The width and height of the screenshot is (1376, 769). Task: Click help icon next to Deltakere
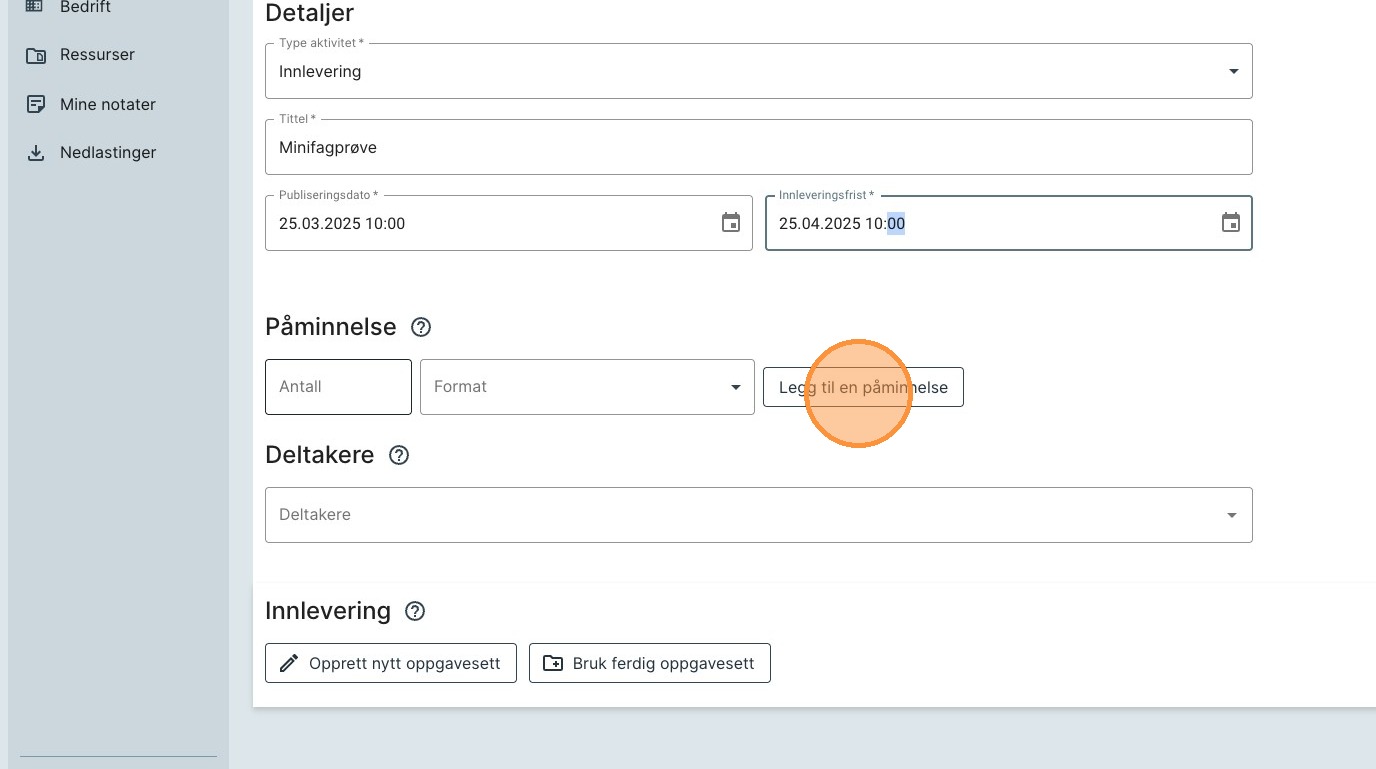[x=399, y=455]
